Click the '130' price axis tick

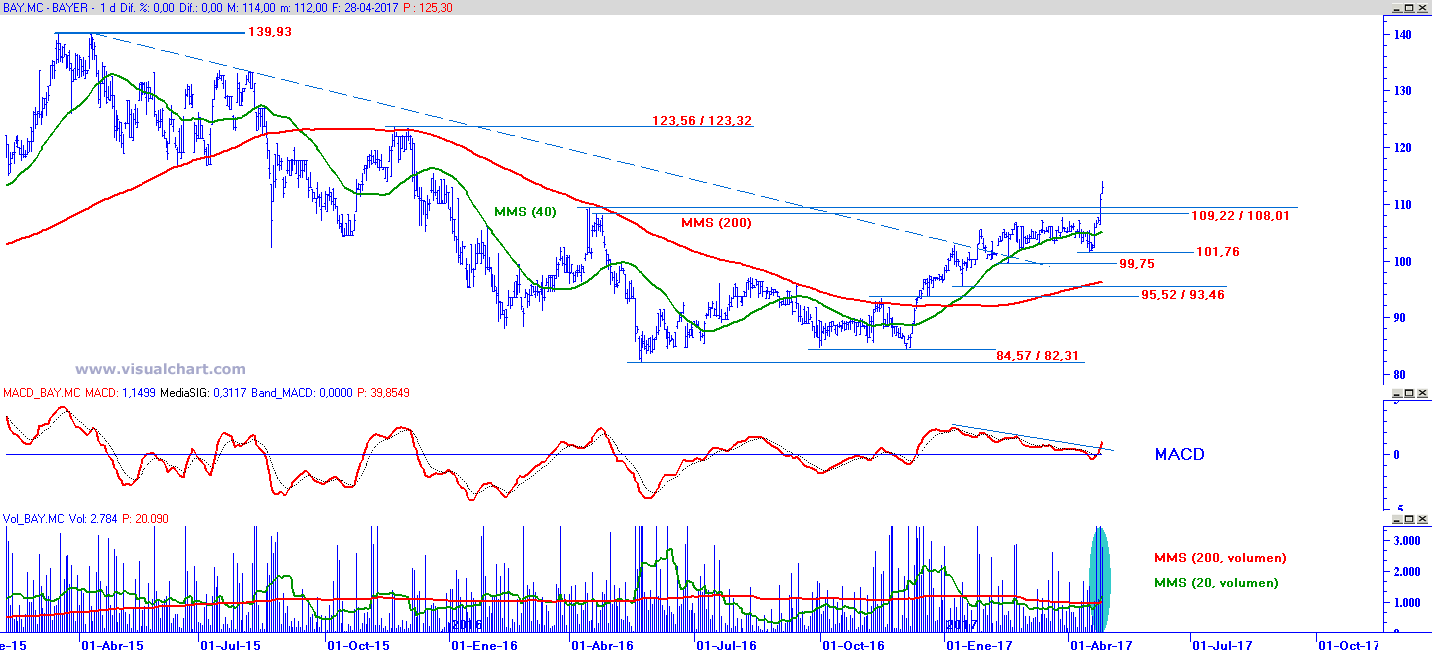pyautogui.click(x=1403, y=91)
